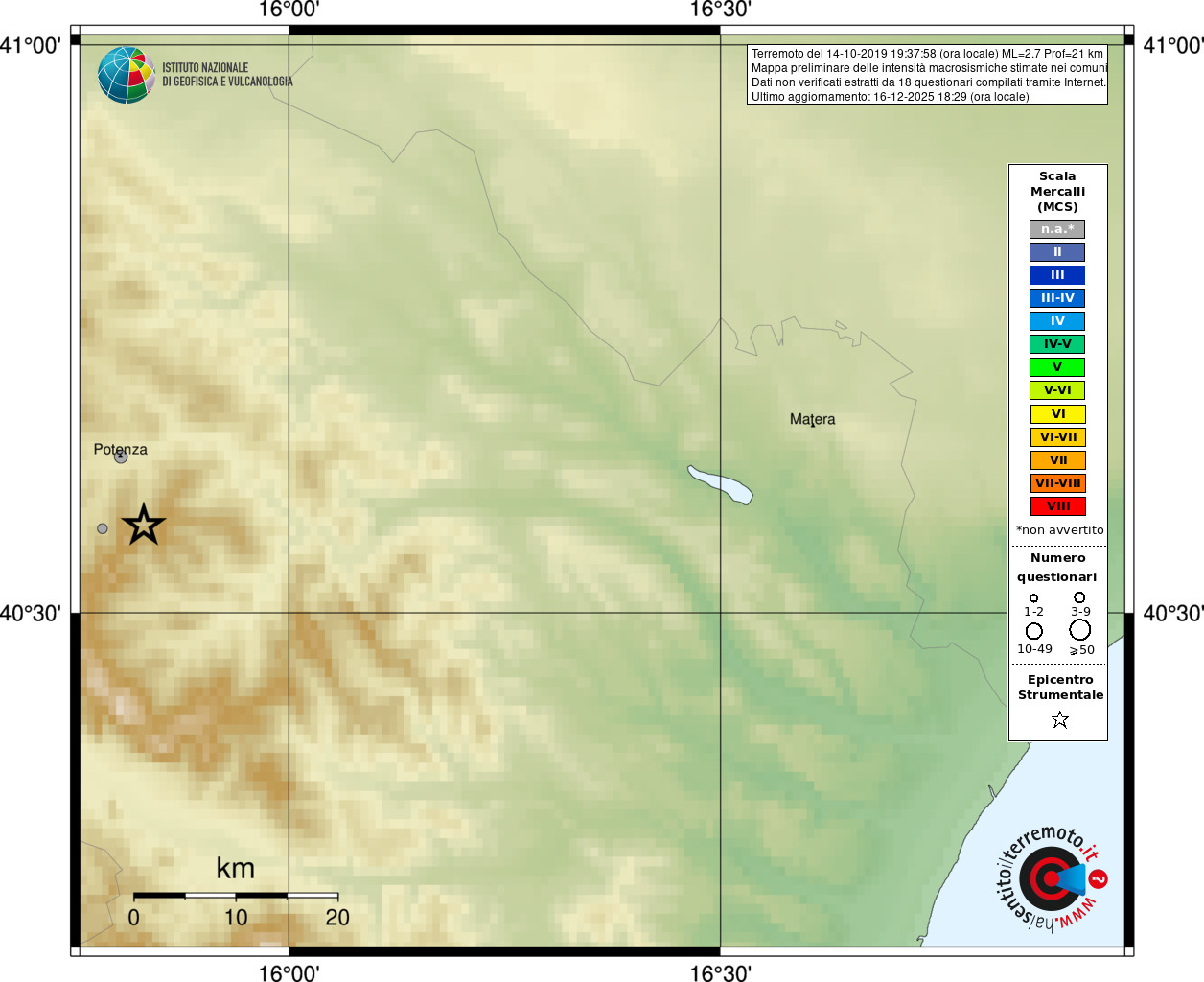Click the 10-49 questionnaires circle symbol
Viewport: 1204px width, 982px height.
click(1034, 631)
